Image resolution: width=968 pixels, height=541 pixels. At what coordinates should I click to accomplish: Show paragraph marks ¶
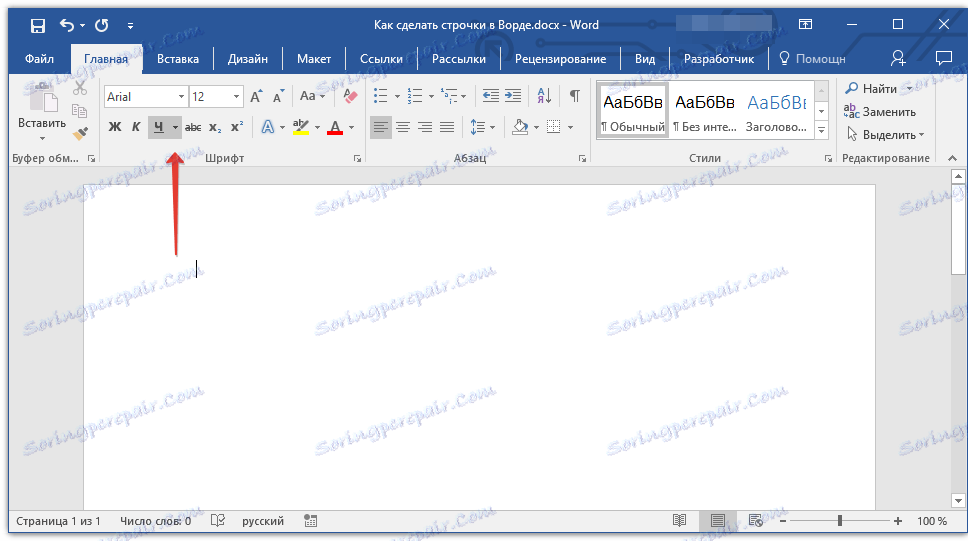pyautogui.click(x=574, y=96)
